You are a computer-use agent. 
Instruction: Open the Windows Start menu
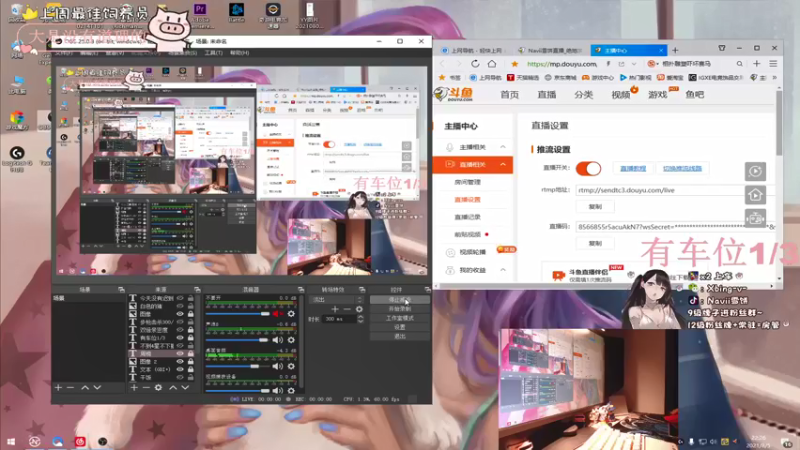pyautogui.click(x=11, y=441)
